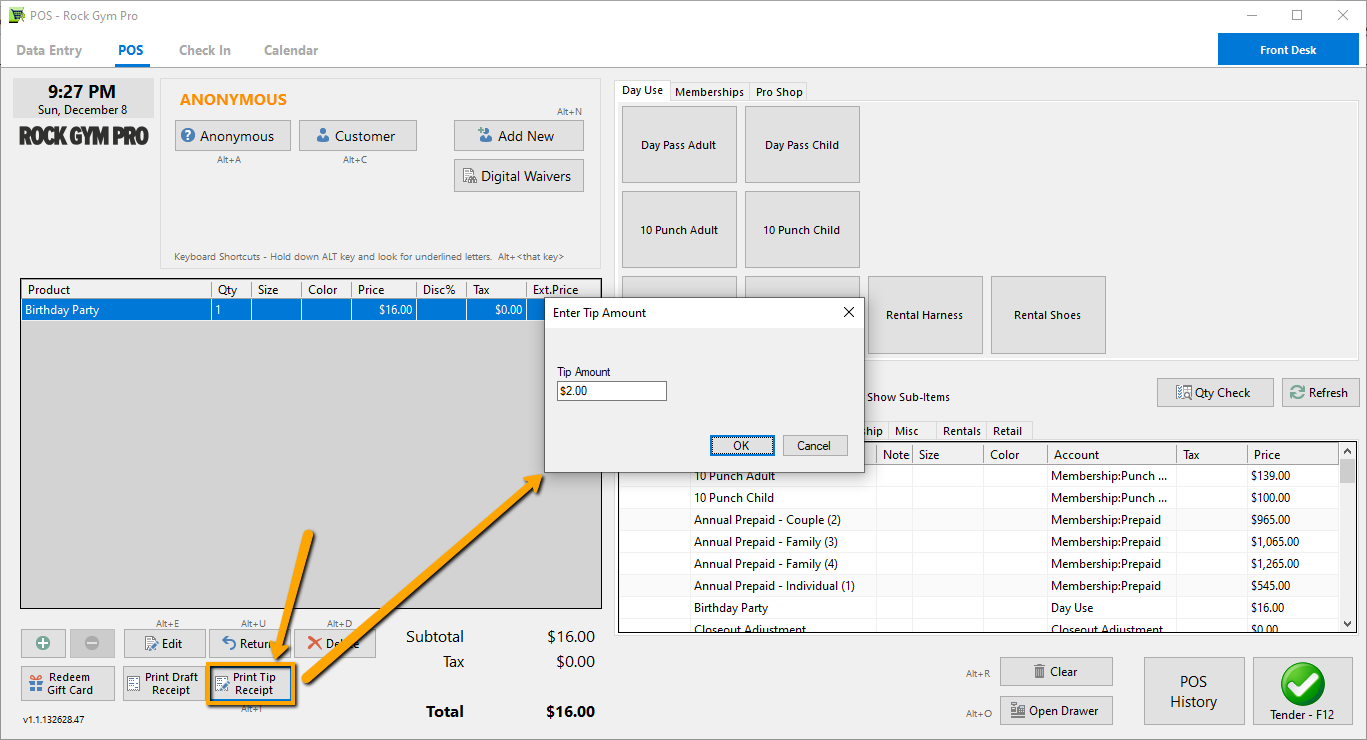Screen dimensions: 1367x740
Task: Add Day Pass Child to sale
Action: pos(802,145)
